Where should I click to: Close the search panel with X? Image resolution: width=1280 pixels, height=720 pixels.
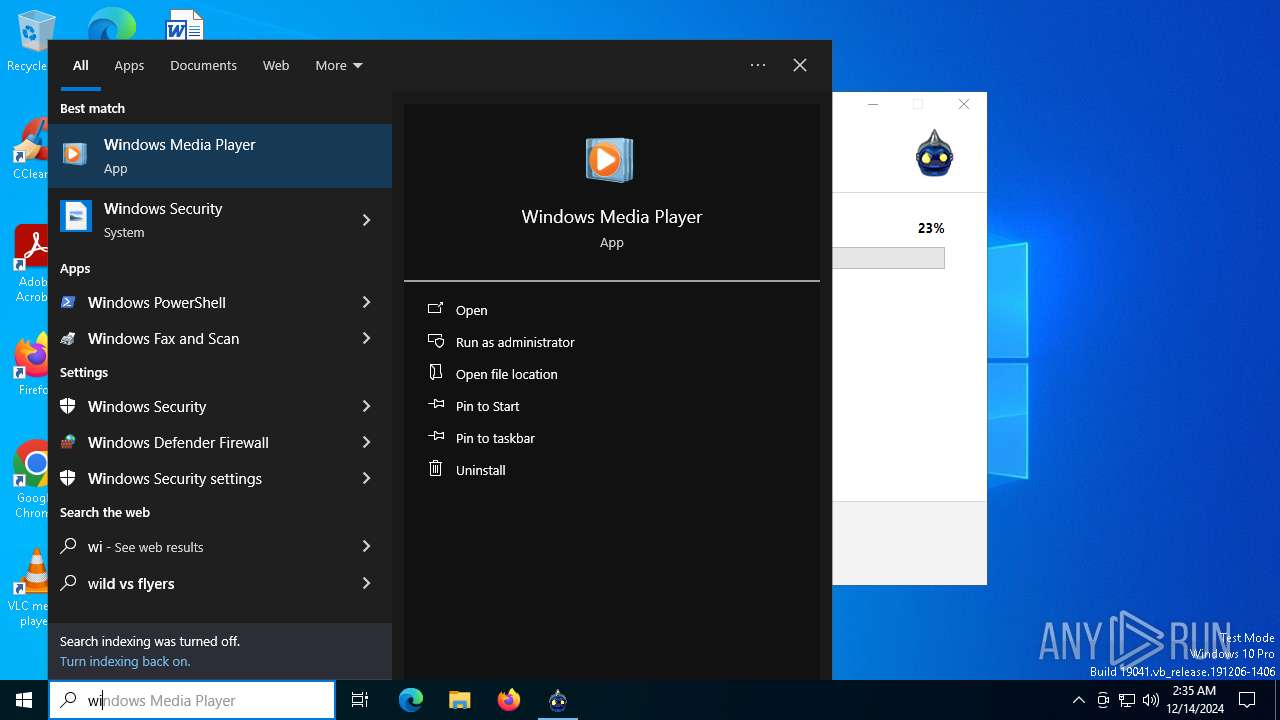point(800,65)
